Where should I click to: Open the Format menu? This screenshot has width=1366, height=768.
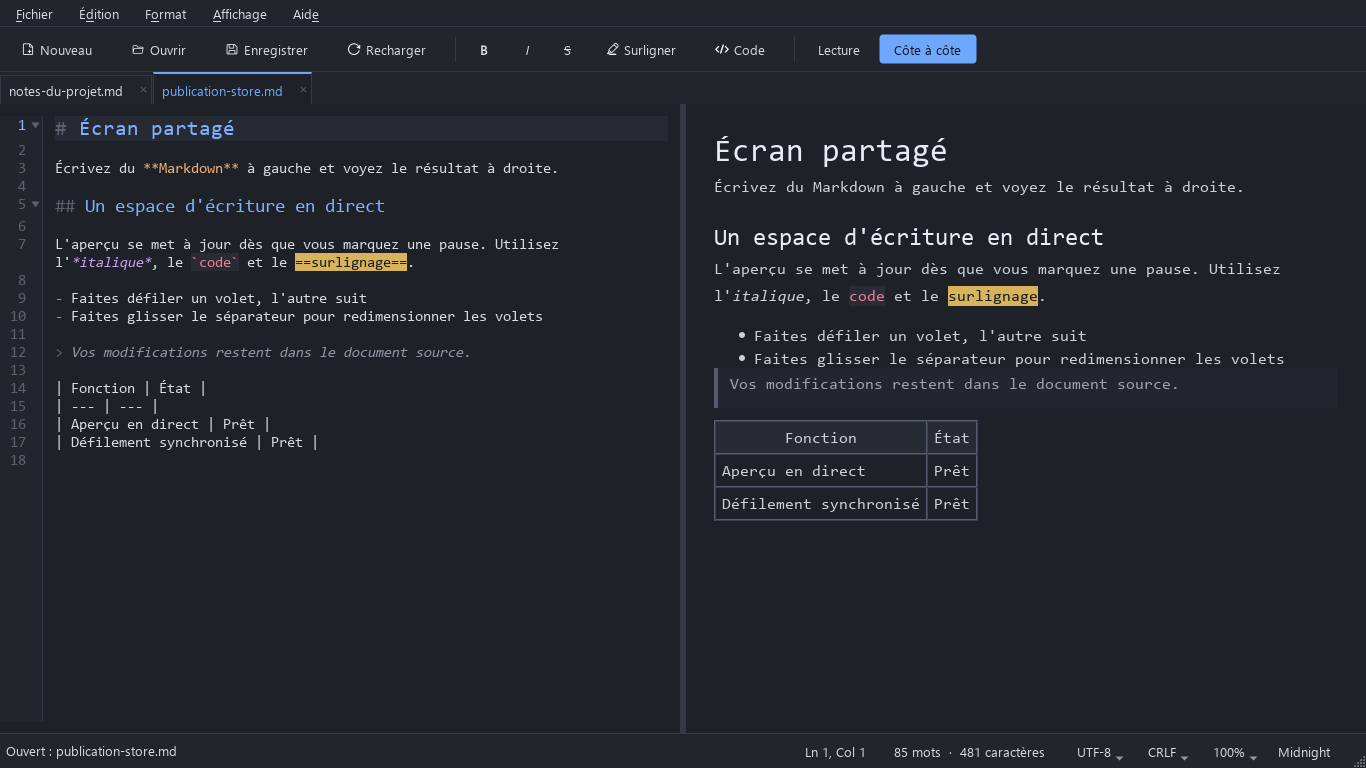[165, 14]
